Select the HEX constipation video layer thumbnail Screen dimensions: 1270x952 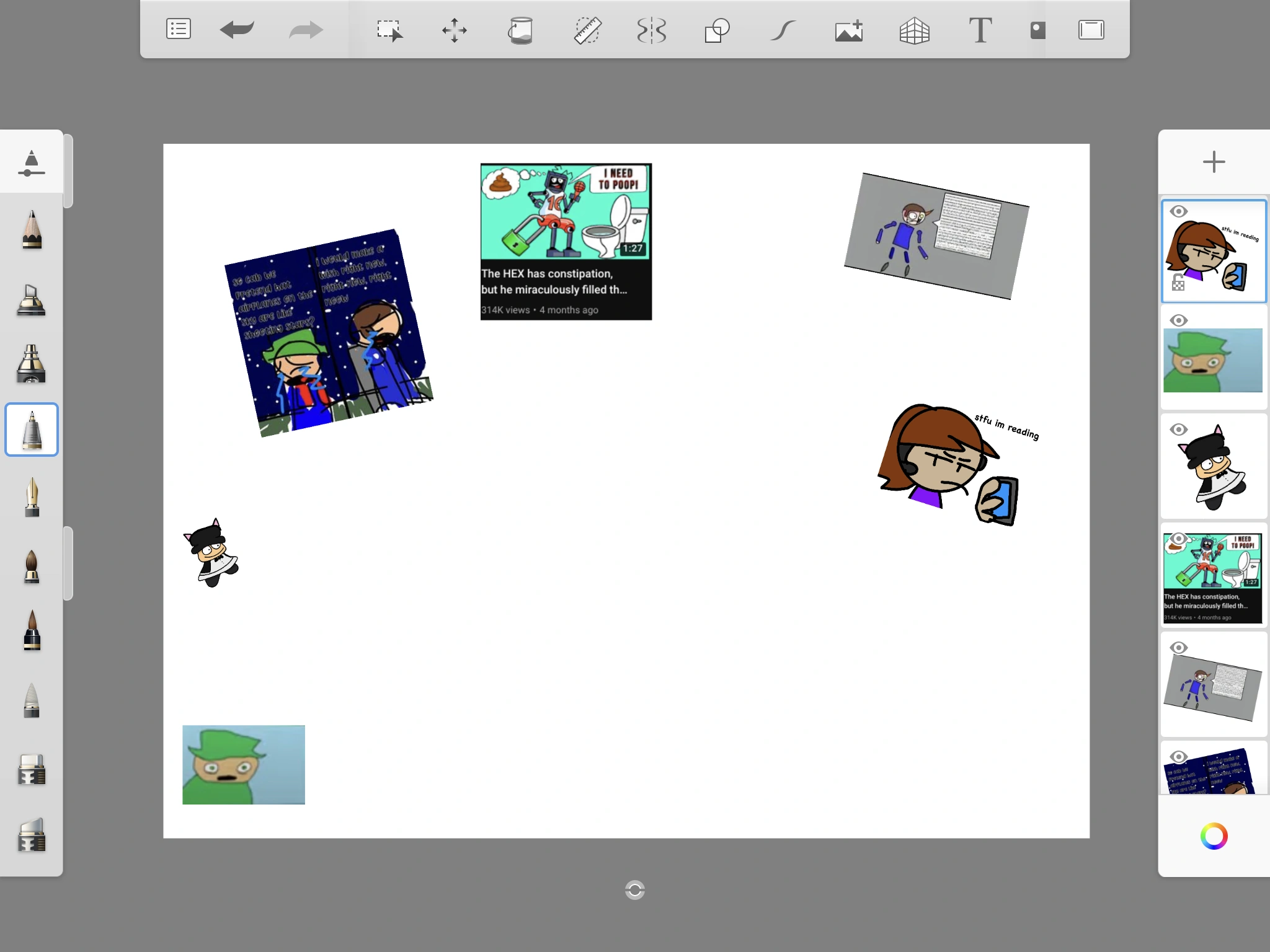1214,578
